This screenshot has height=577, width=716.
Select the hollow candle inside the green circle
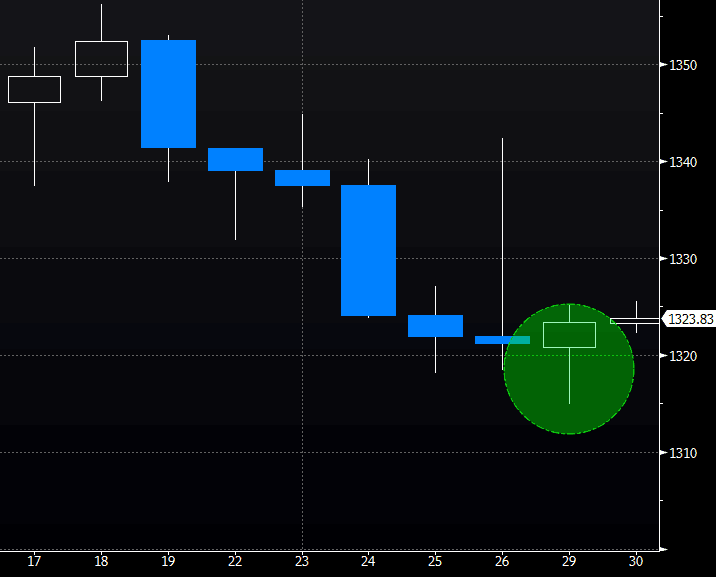[569, 335]
